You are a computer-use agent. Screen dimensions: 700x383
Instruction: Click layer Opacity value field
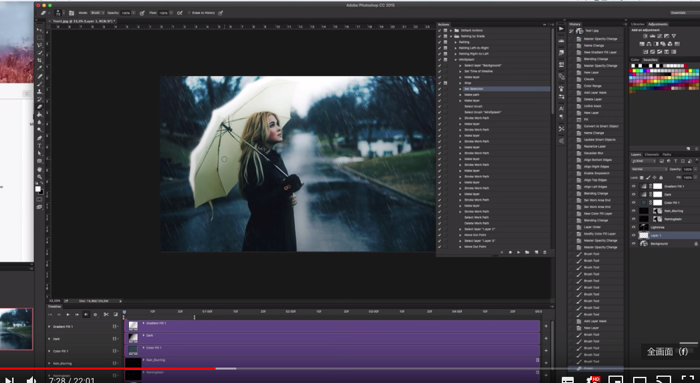pyautogui.click(x=688, y=169)
